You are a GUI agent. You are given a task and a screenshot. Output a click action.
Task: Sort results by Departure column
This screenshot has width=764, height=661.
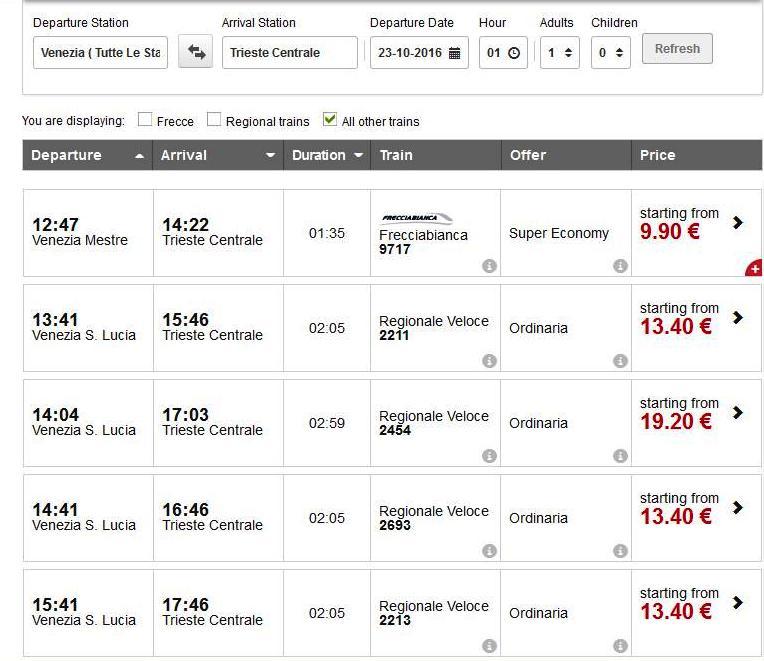coord(87,155)
